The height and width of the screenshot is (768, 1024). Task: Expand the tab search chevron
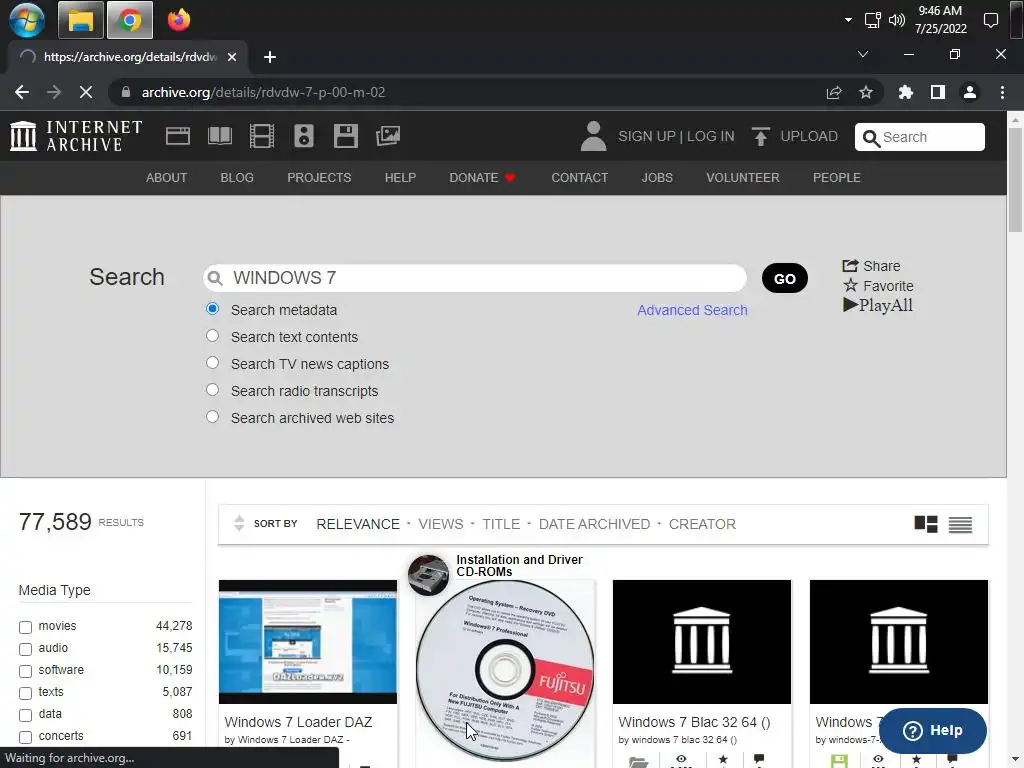click(x=863, y=54)
